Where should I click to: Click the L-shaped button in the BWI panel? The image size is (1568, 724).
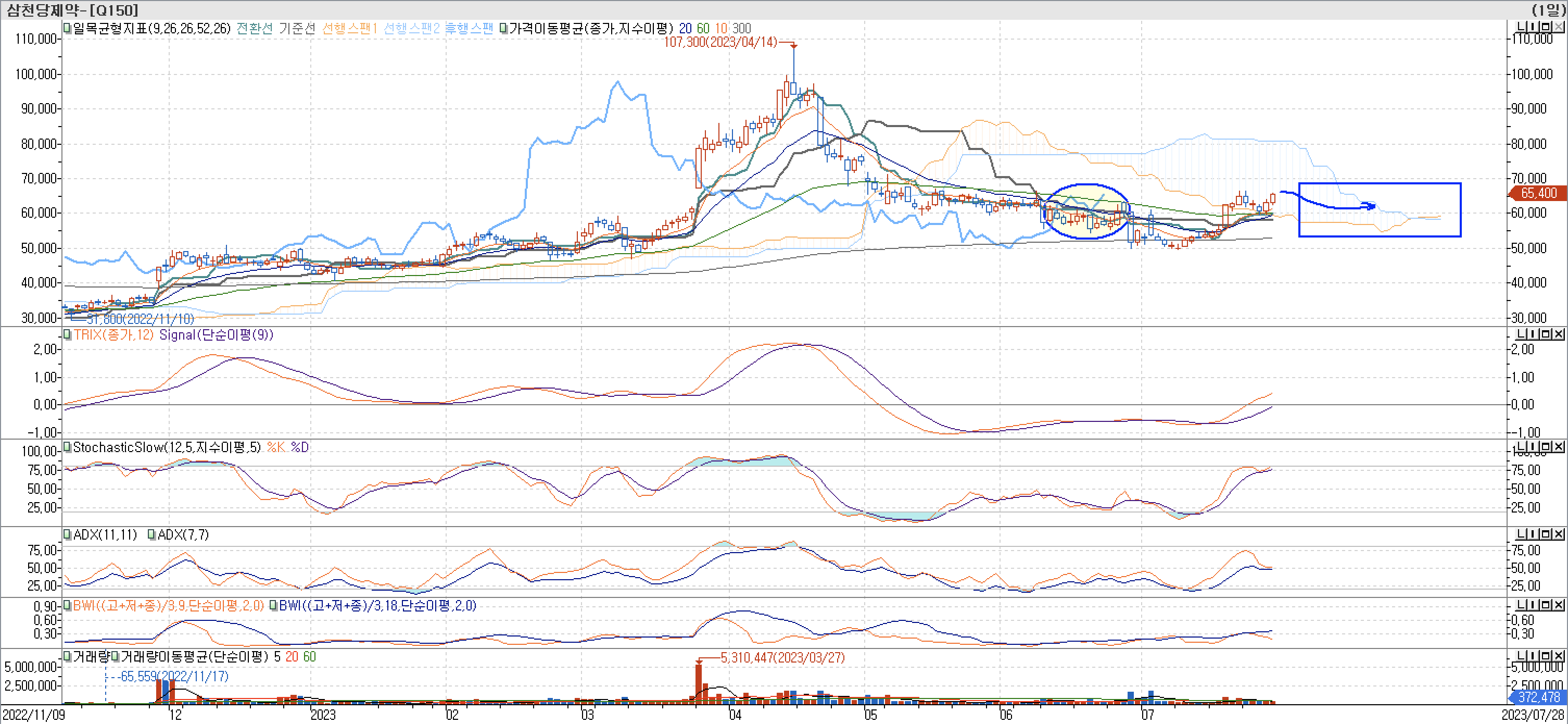tap(1521, 605)
